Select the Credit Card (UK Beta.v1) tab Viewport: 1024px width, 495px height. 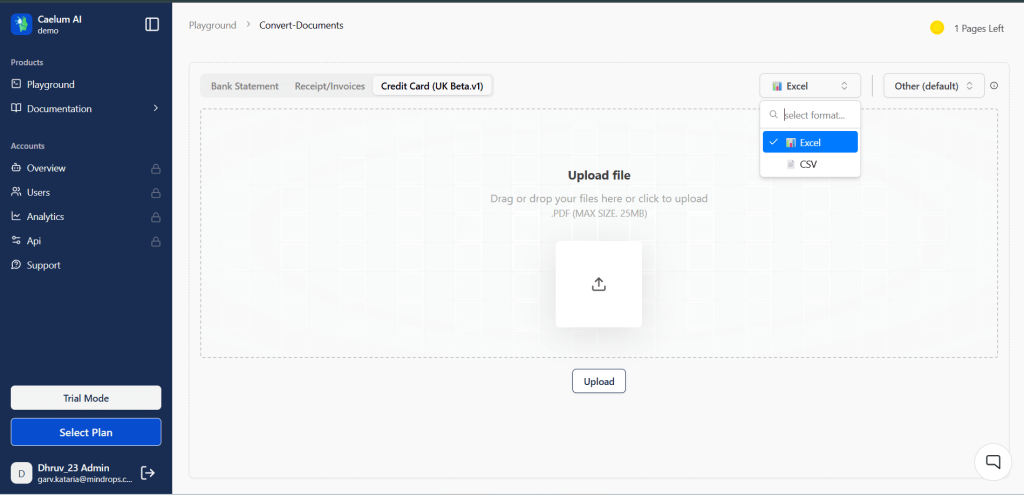point(432,86)
